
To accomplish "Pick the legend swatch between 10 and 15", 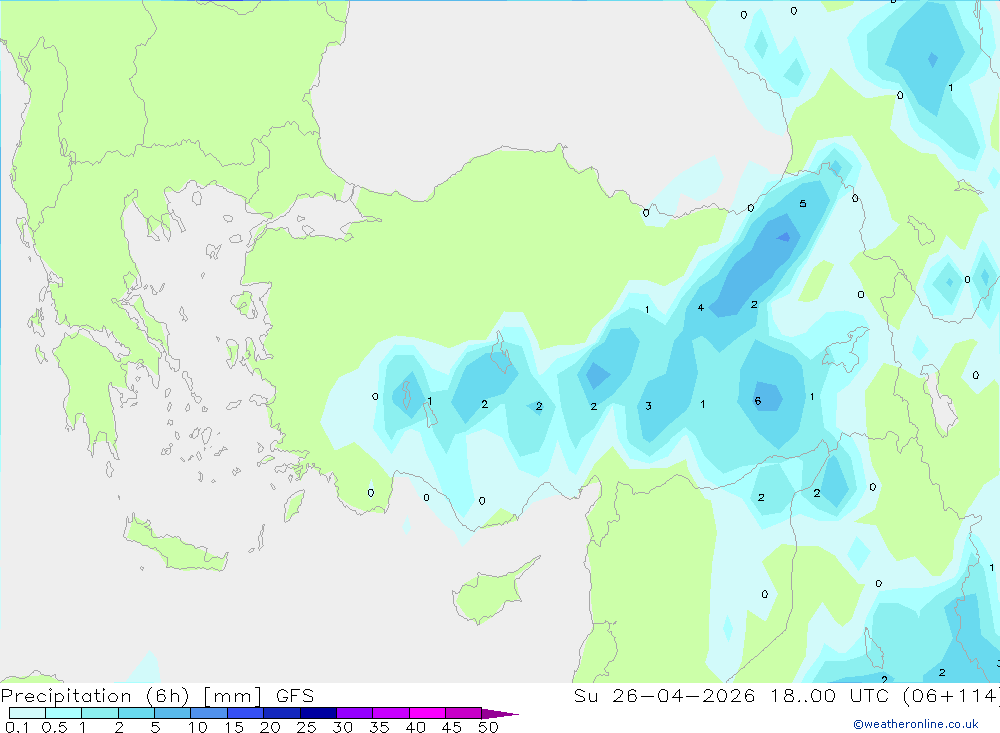I will click(x=209, y=713).
